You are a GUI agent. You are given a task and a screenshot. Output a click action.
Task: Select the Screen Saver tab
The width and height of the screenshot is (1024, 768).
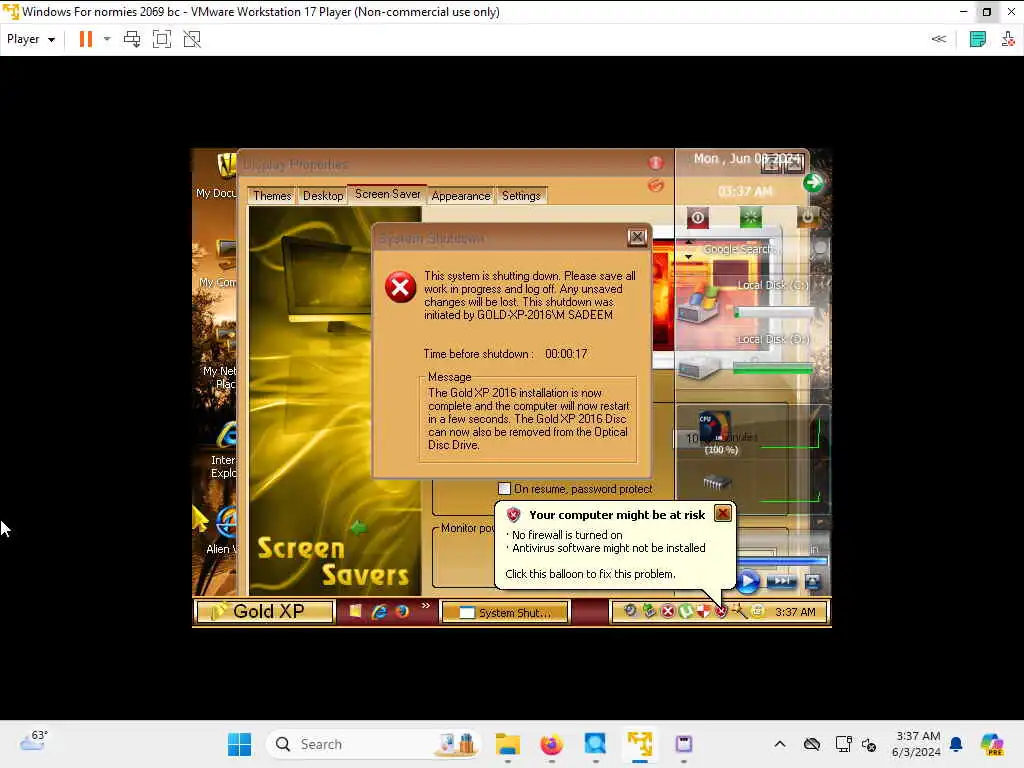[387, 194]
